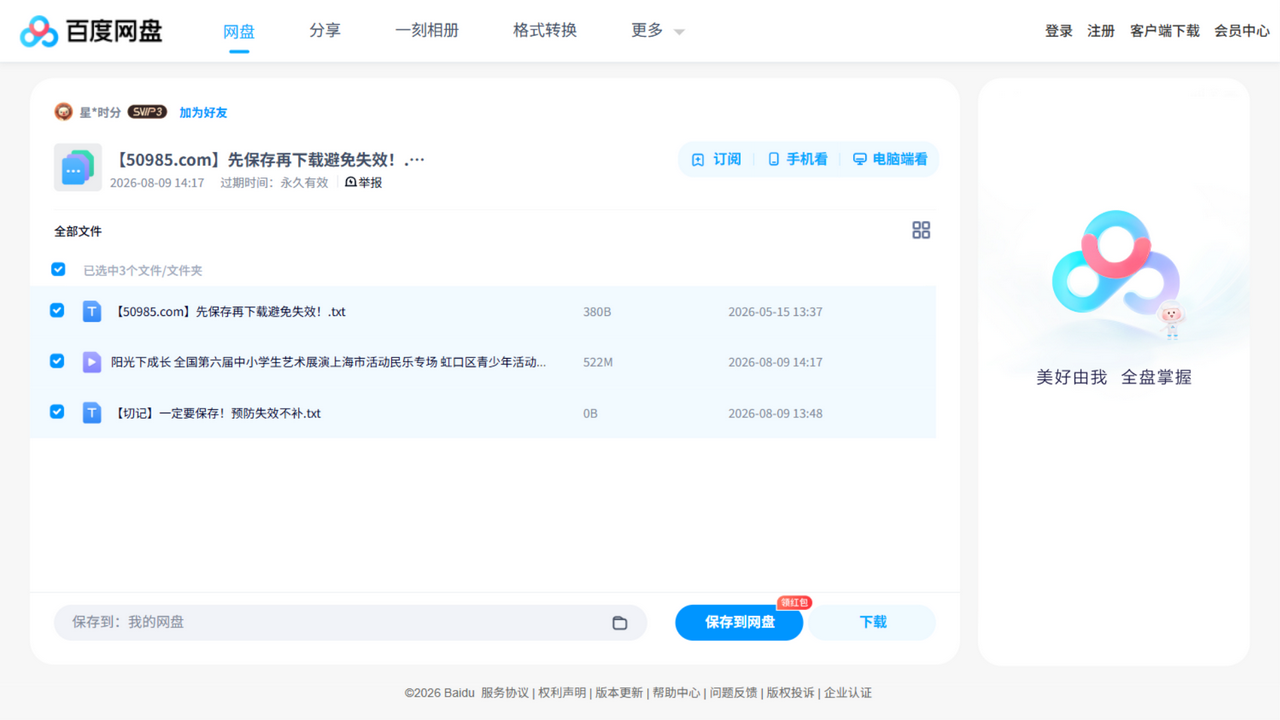Click date 2026-08-09 13:48
This screenshot has width=1280, height=720.
775,413
